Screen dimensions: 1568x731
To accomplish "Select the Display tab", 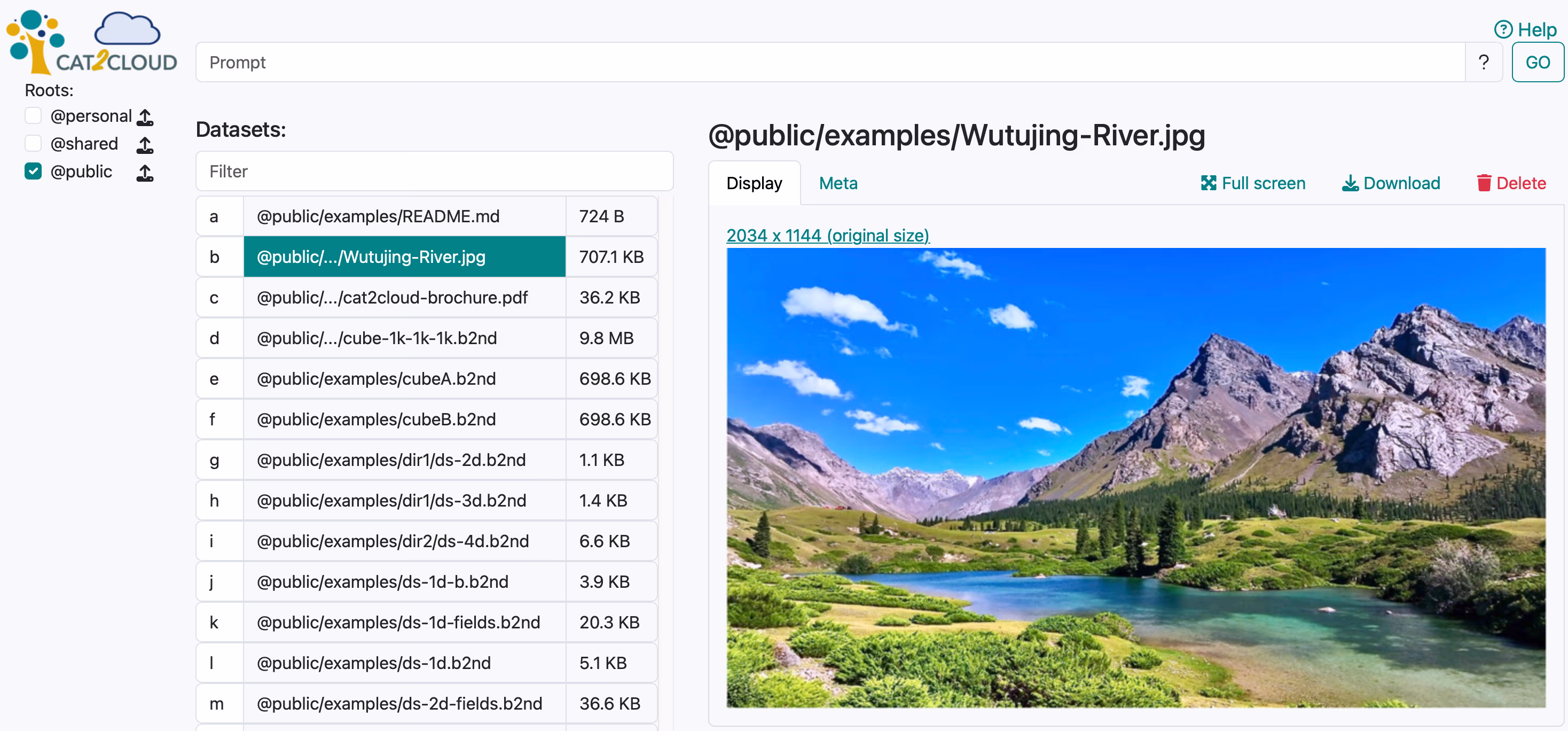I will (755, 183).
